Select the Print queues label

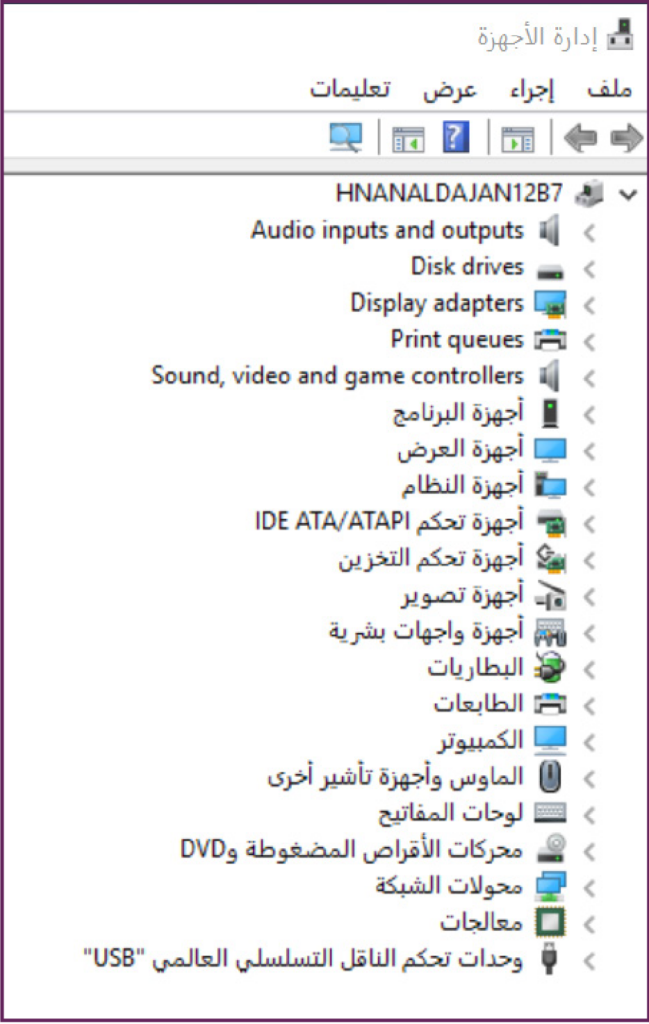tap(457, 340)
